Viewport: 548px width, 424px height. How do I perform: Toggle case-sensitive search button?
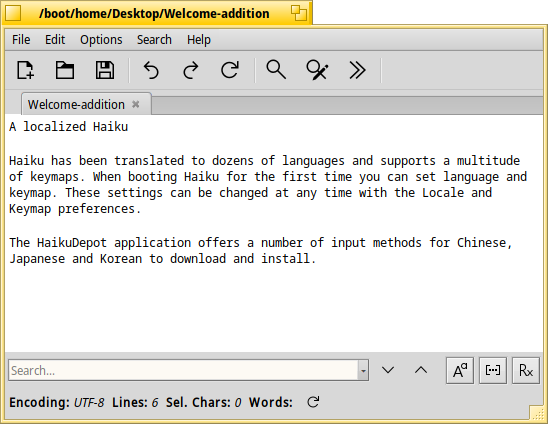pyautogui.click(x=460, y=371)
